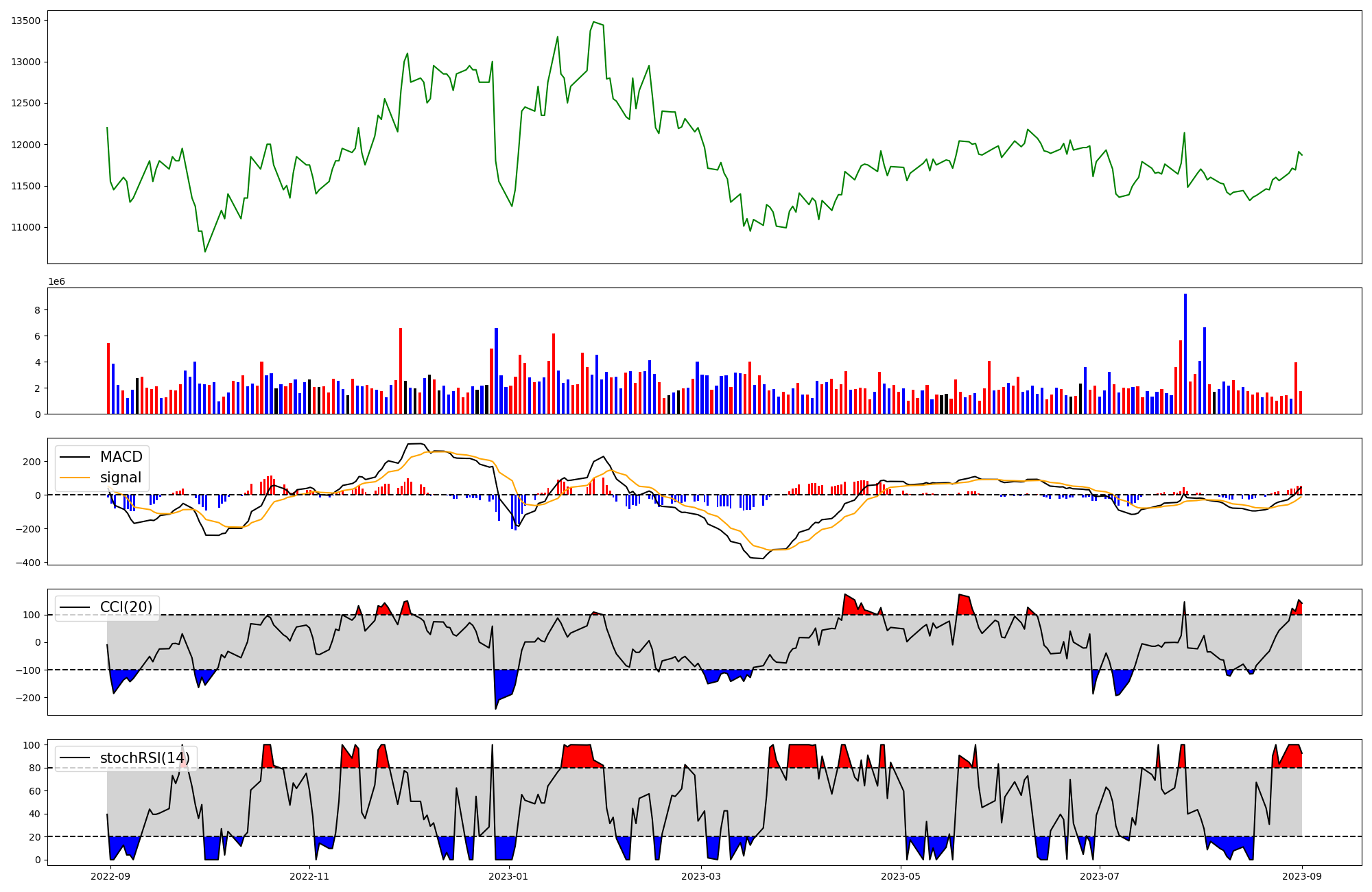The width and height of the screenshot is (1372, 892).
Task: Click the 8 tick on the volume axis
Action: [x=38, y=310]
